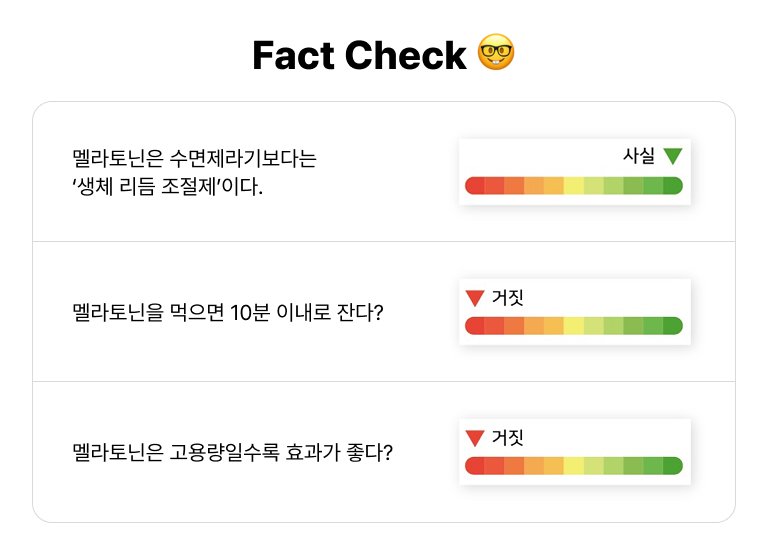Select the '고용량일수록 효과가 좋다?' question

pyautogui.click(x=232, y=452)
